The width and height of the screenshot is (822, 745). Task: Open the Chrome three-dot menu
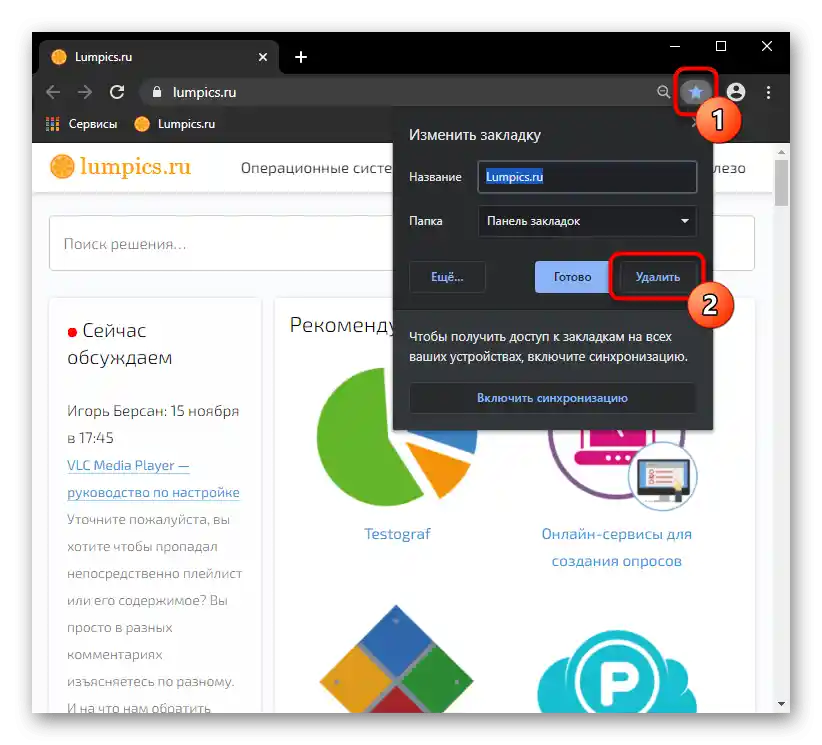coord(768,92)
